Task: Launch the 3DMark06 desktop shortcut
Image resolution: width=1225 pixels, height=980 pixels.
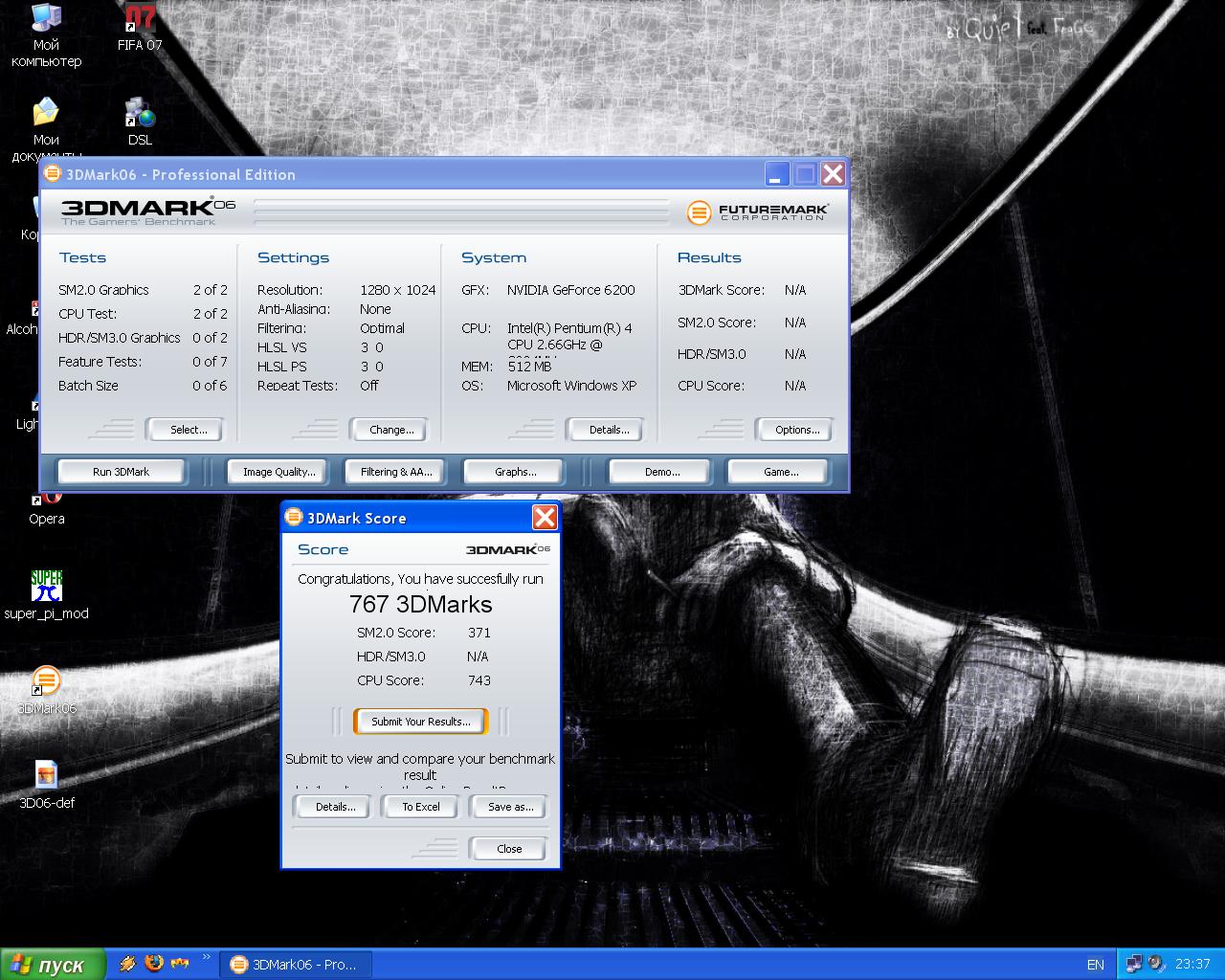Action: [x=46, y=690]
